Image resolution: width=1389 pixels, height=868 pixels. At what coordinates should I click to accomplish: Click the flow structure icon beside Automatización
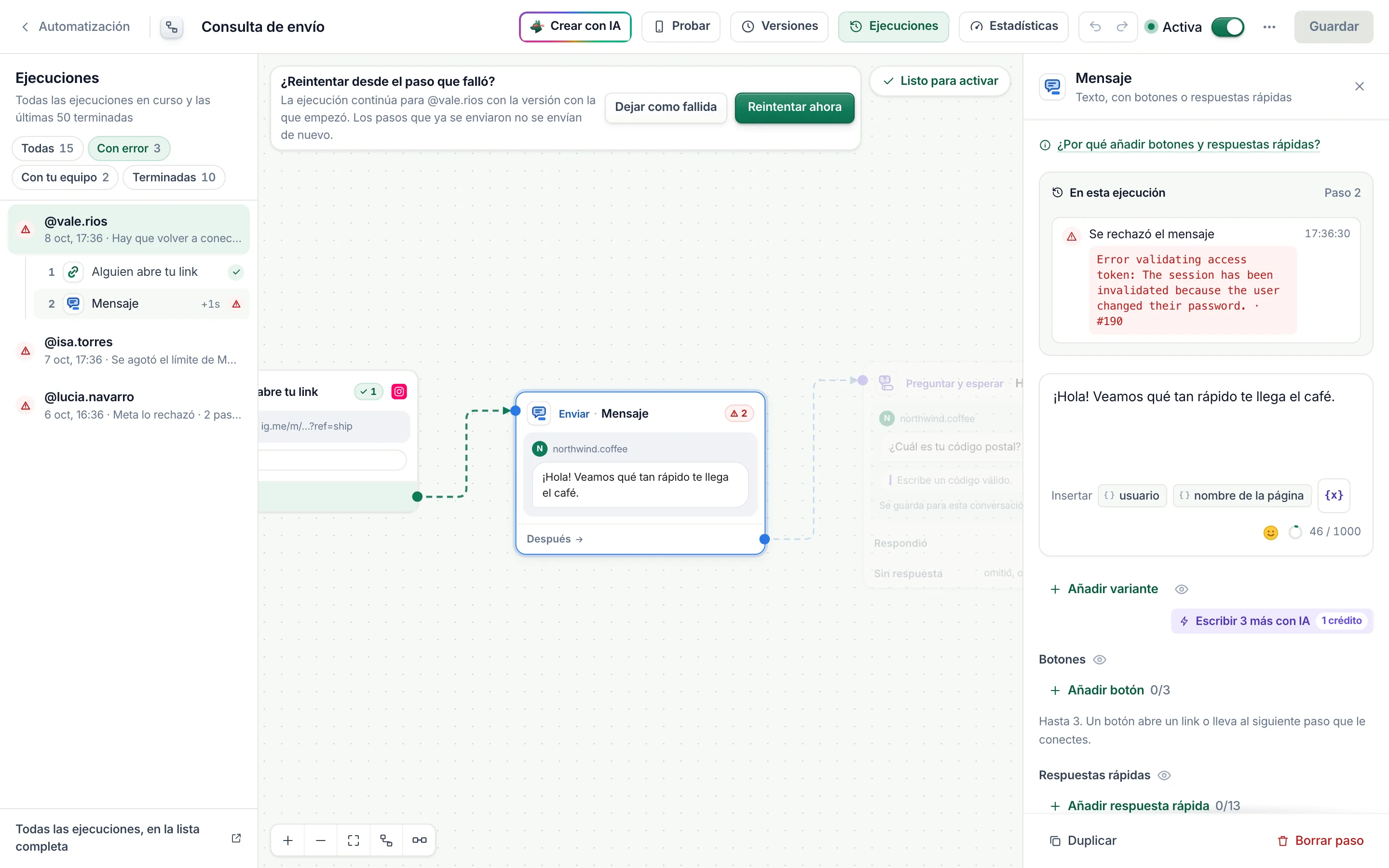pos(172,27)
